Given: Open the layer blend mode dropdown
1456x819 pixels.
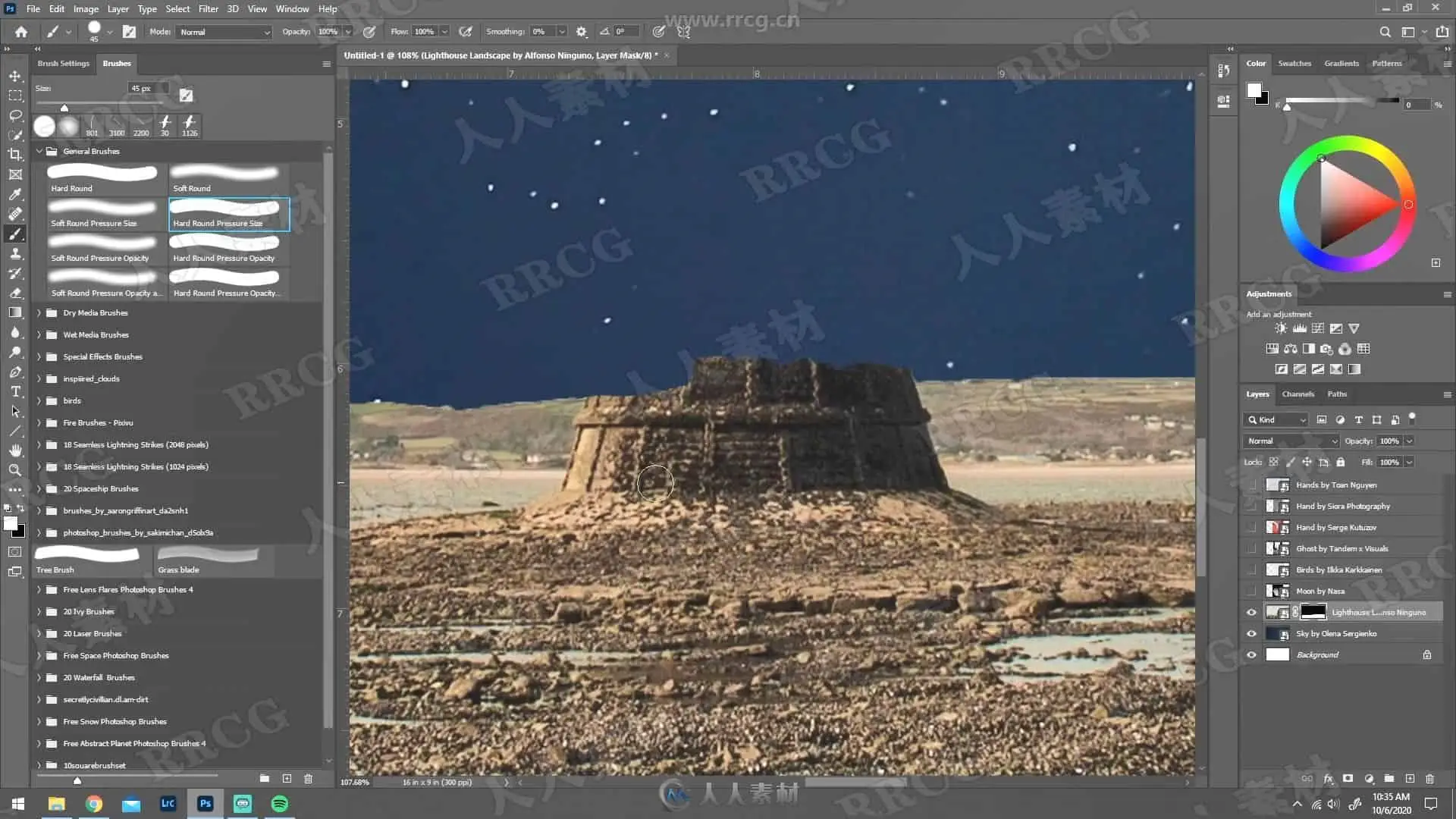Looking at the screenshot, I should point(1291,441).
